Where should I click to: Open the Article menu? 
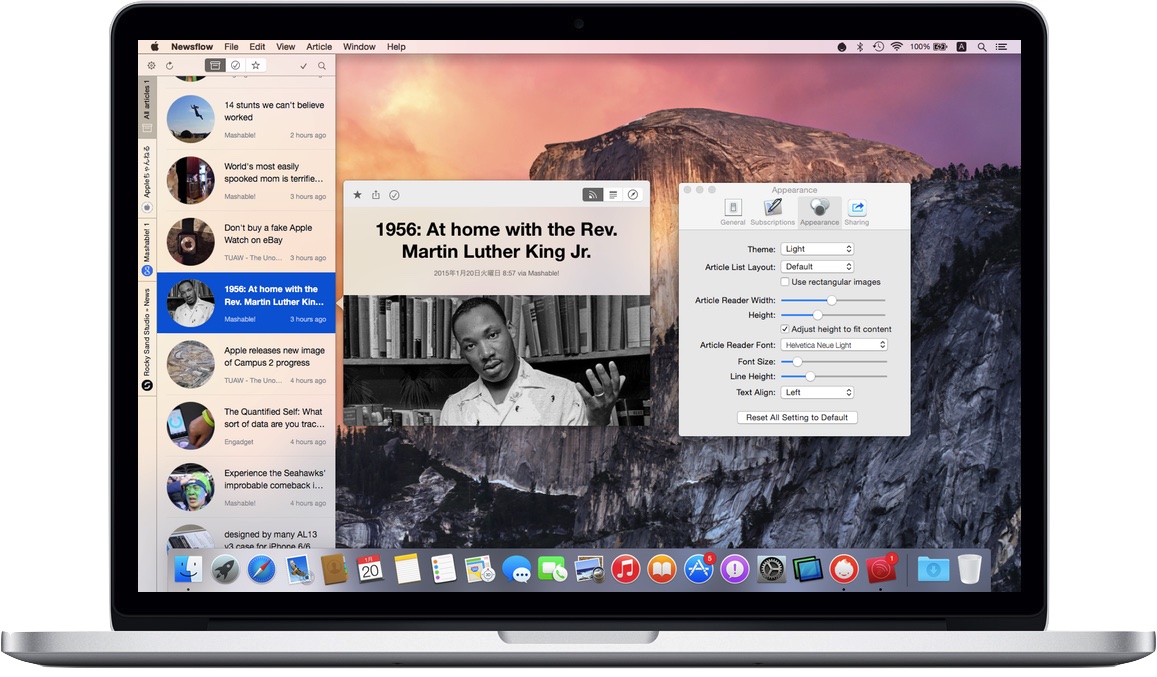(x=319, y=47)
